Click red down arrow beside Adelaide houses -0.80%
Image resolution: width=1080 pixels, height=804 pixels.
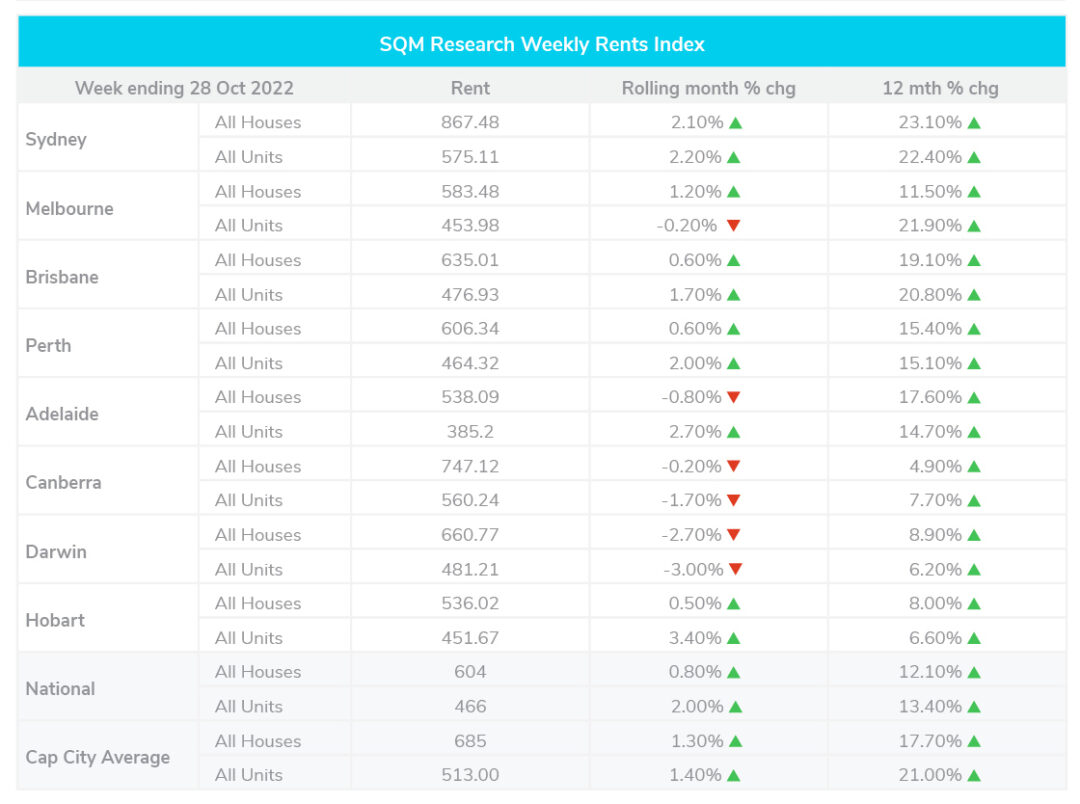tap(733, 397)
